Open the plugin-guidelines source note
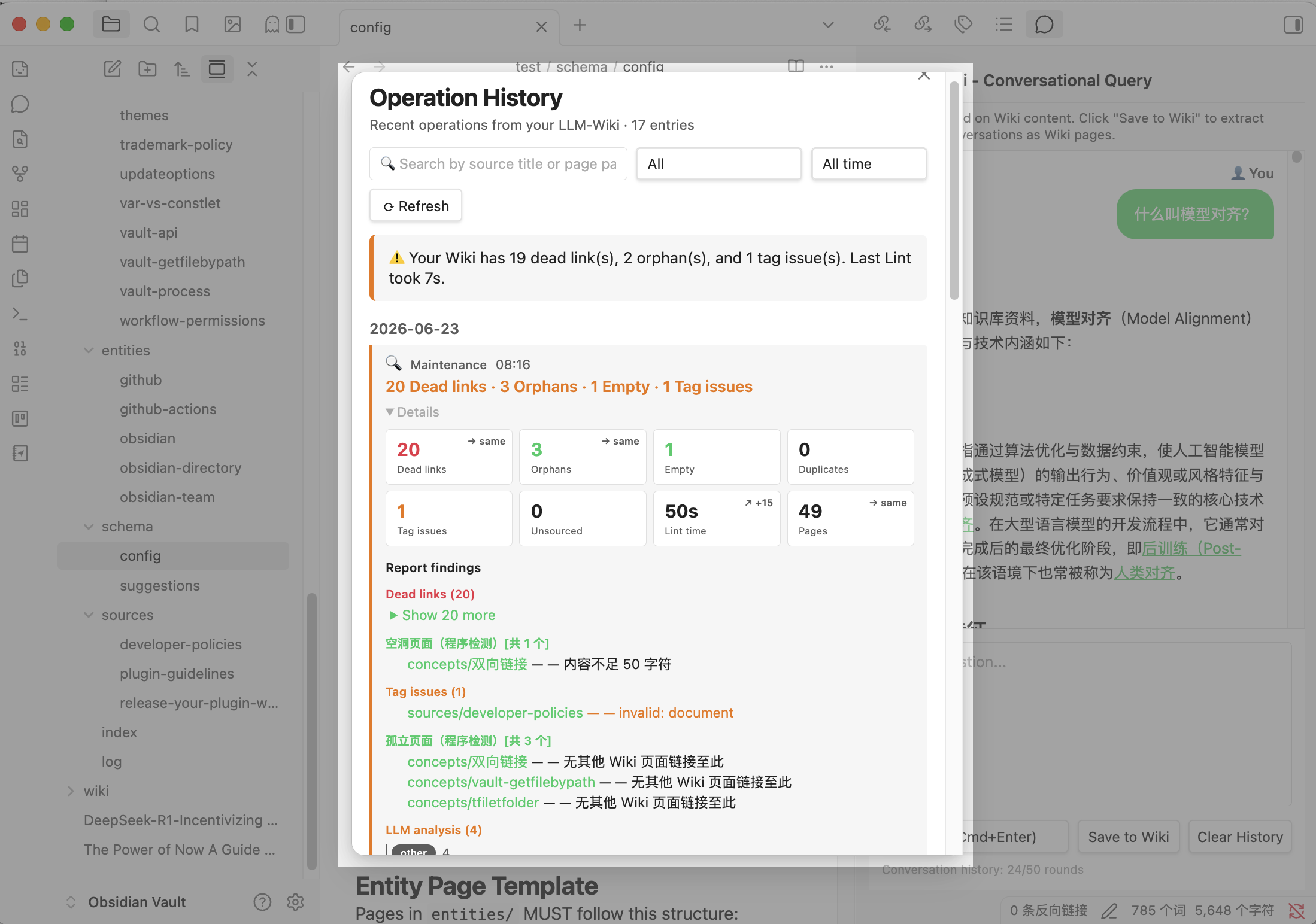Viewport: 1316px width, 924px height. 177,674
